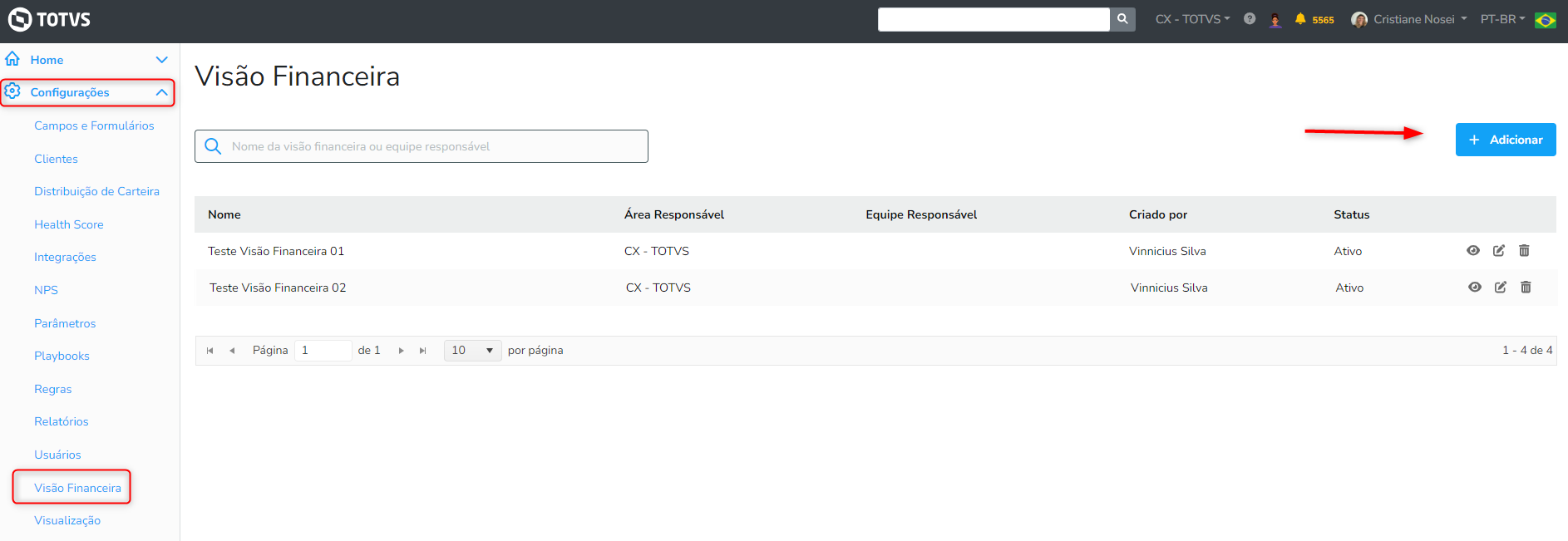Select Playbooks in the sidebar
Screen dimensions: 1568x541
tap(62, 356)
